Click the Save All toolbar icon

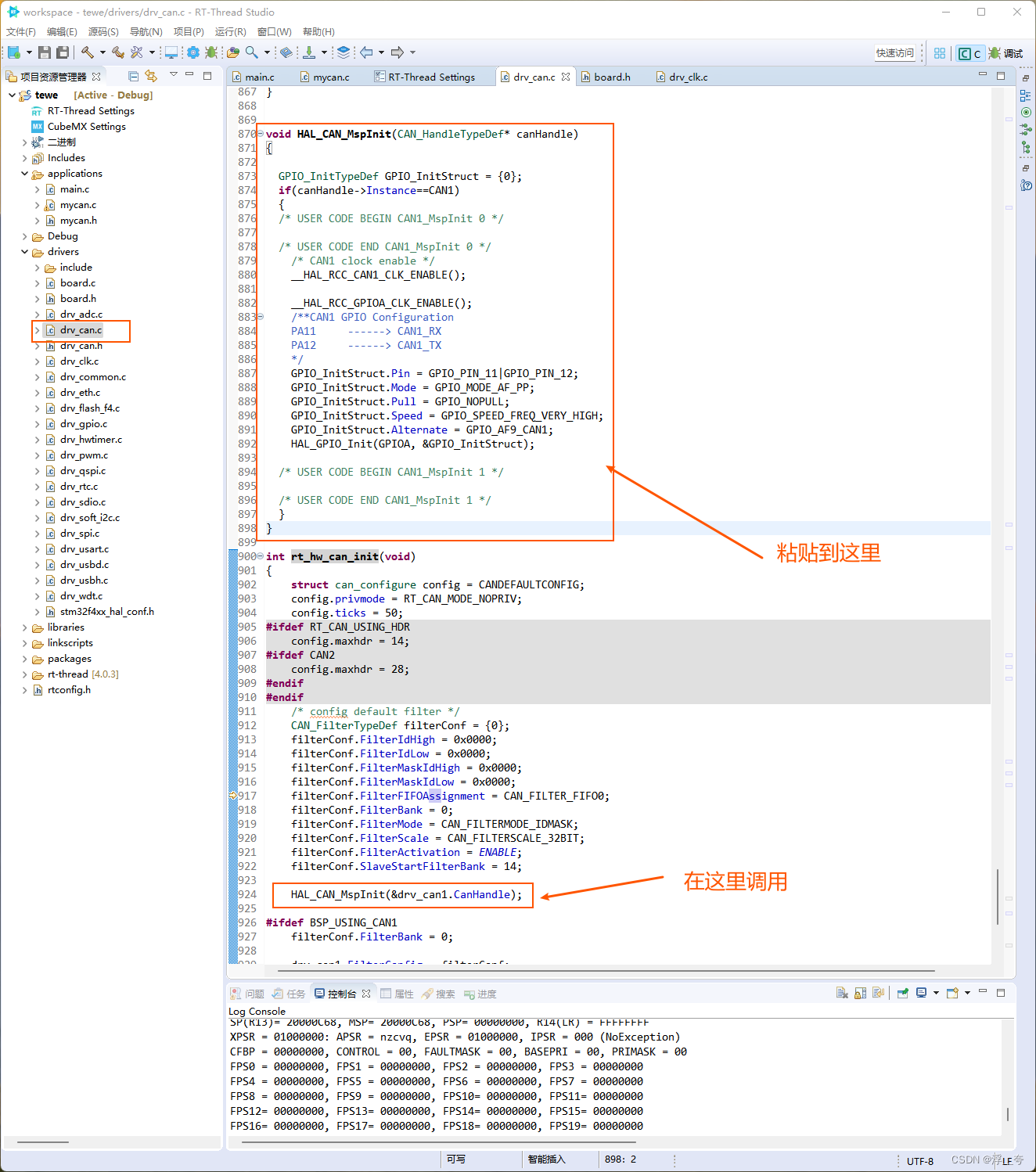click(62, 52)
